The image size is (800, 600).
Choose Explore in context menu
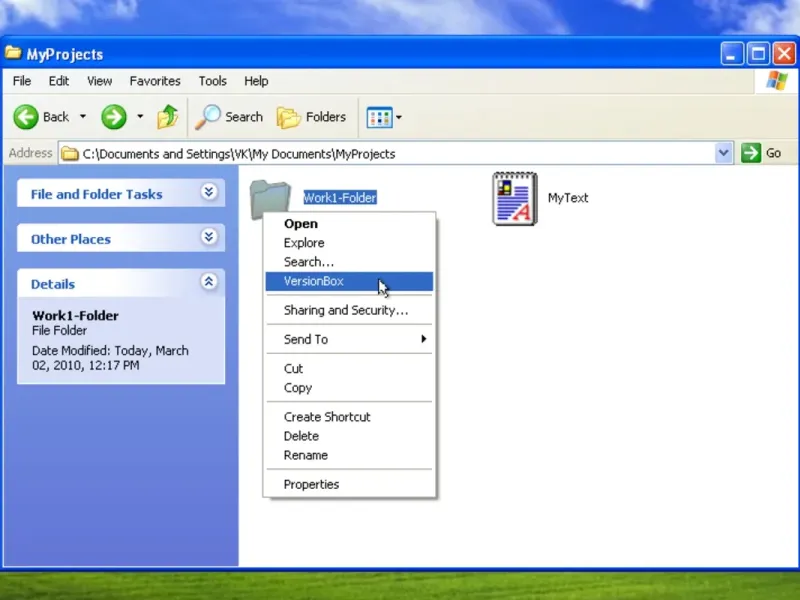[x=349, y=243]
